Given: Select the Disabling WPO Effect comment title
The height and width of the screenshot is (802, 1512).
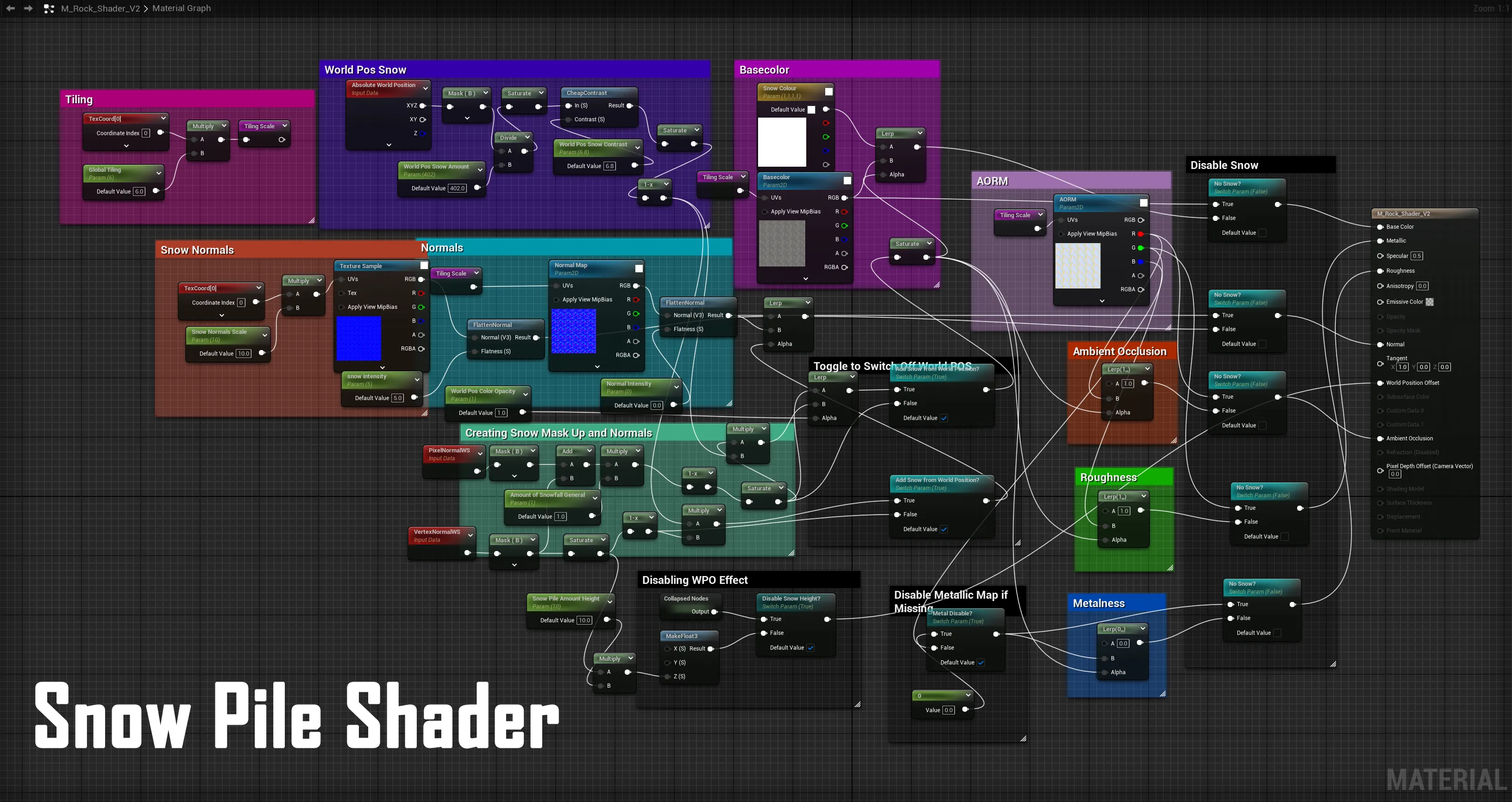Looking at the screenshot, I should click(x=695, y=580).
